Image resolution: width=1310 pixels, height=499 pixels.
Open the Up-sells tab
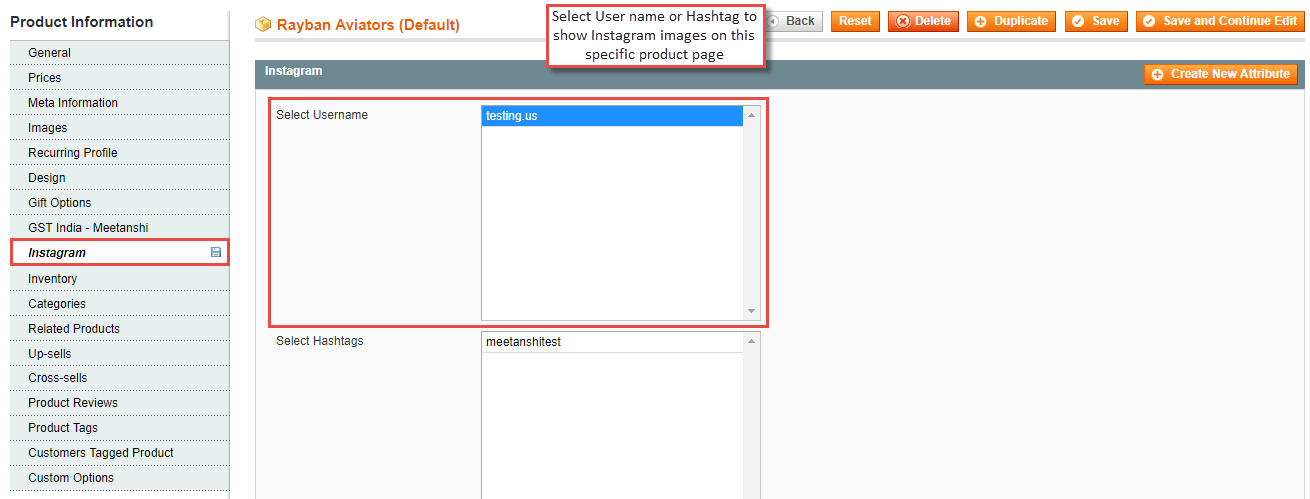point(119,354)
